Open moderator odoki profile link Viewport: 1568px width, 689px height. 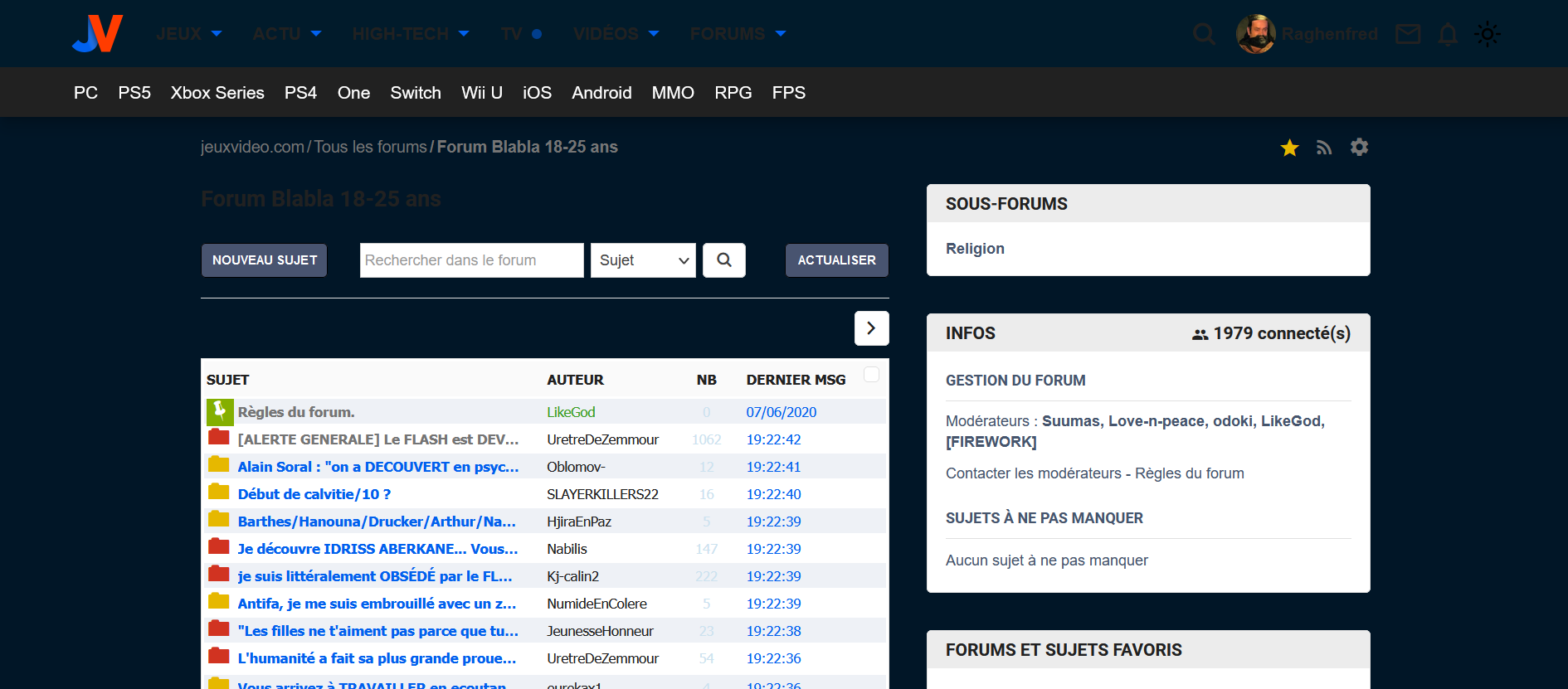[1232, 421]
